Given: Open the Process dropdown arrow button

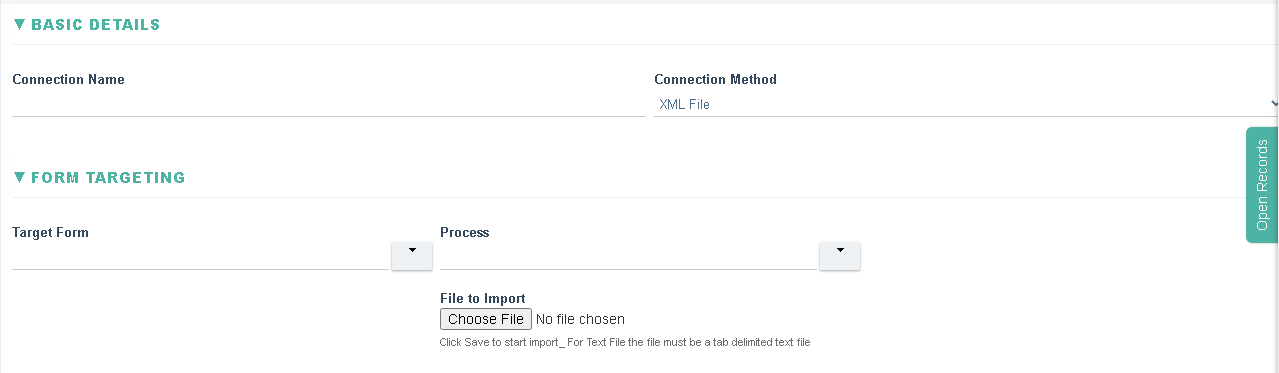Looking at the screenshot, I should click(840, 256).
